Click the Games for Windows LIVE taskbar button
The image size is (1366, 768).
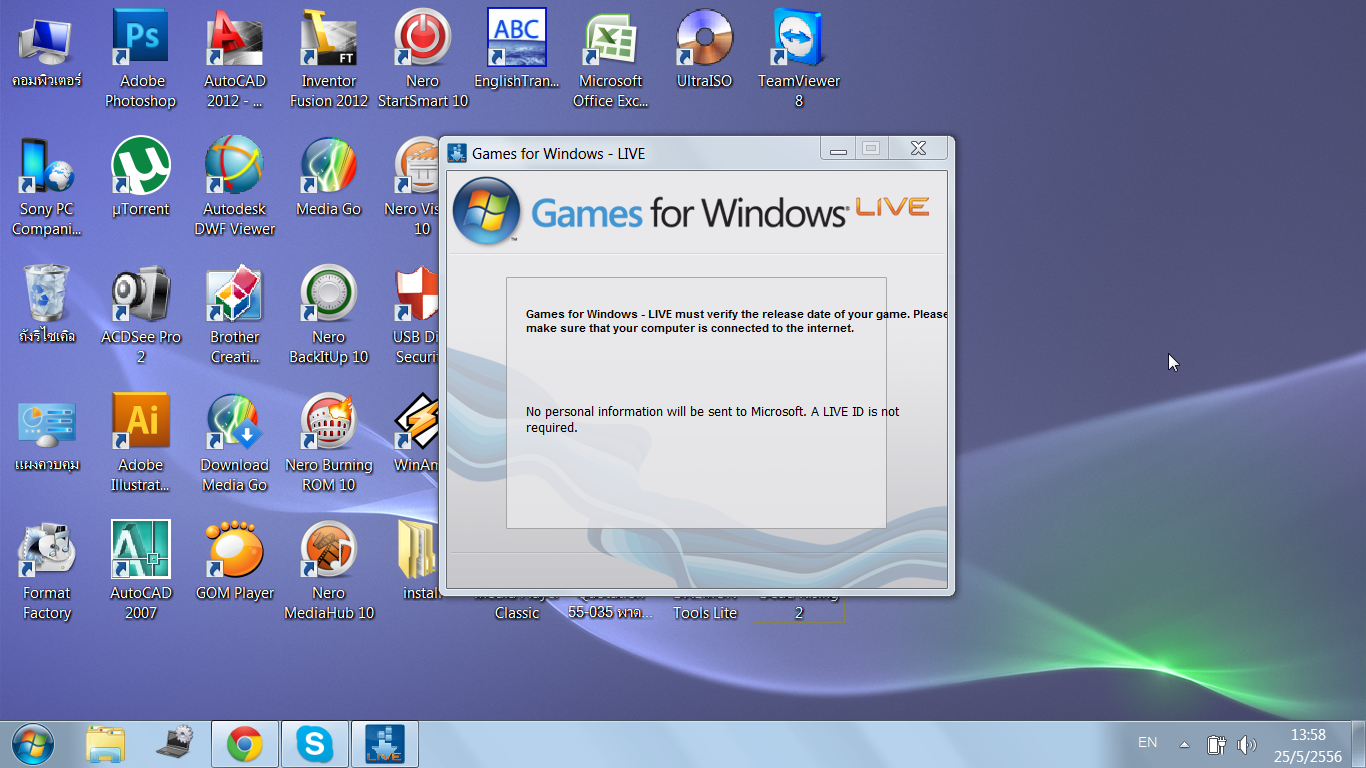click(385, 745)
